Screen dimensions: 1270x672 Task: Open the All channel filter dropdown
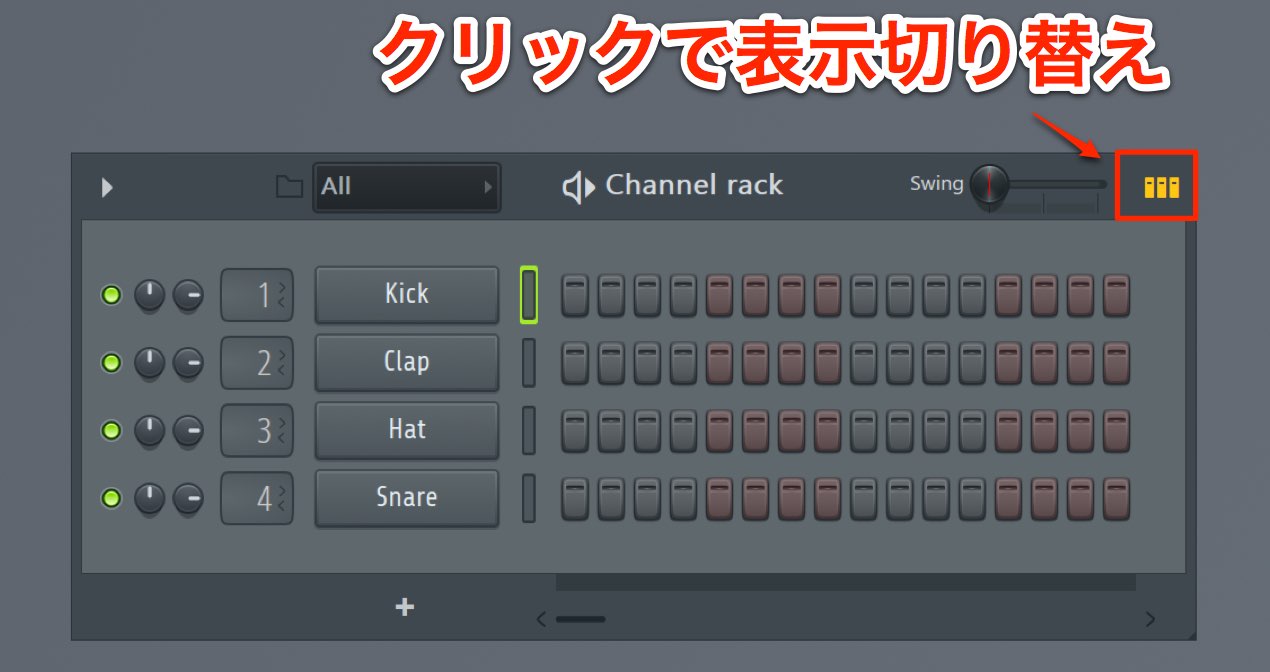click(407, 187)
